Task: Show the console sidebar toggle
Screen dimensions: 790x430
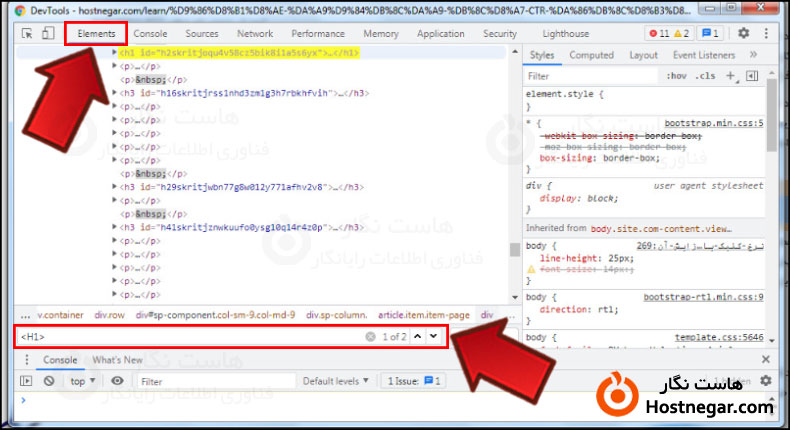Action: point(27,381)
